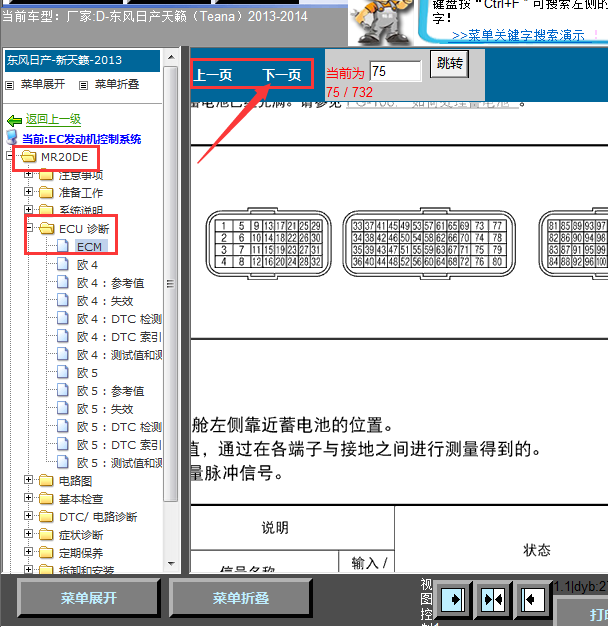
Task: Open 菜单关键字搜索演示 link
Action: (x=518, y=35)
